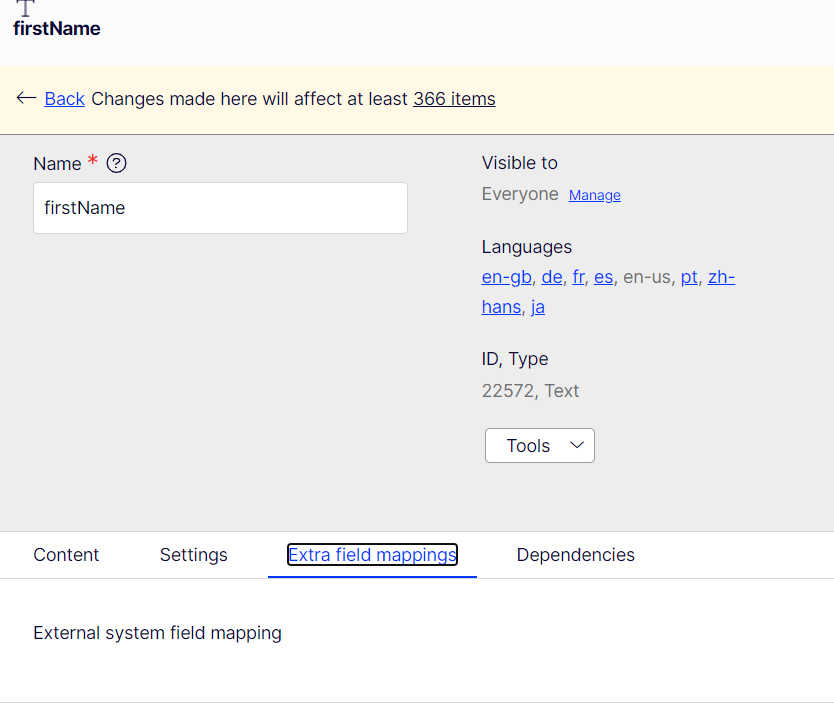Open the es language version

(x=603, y=277)
